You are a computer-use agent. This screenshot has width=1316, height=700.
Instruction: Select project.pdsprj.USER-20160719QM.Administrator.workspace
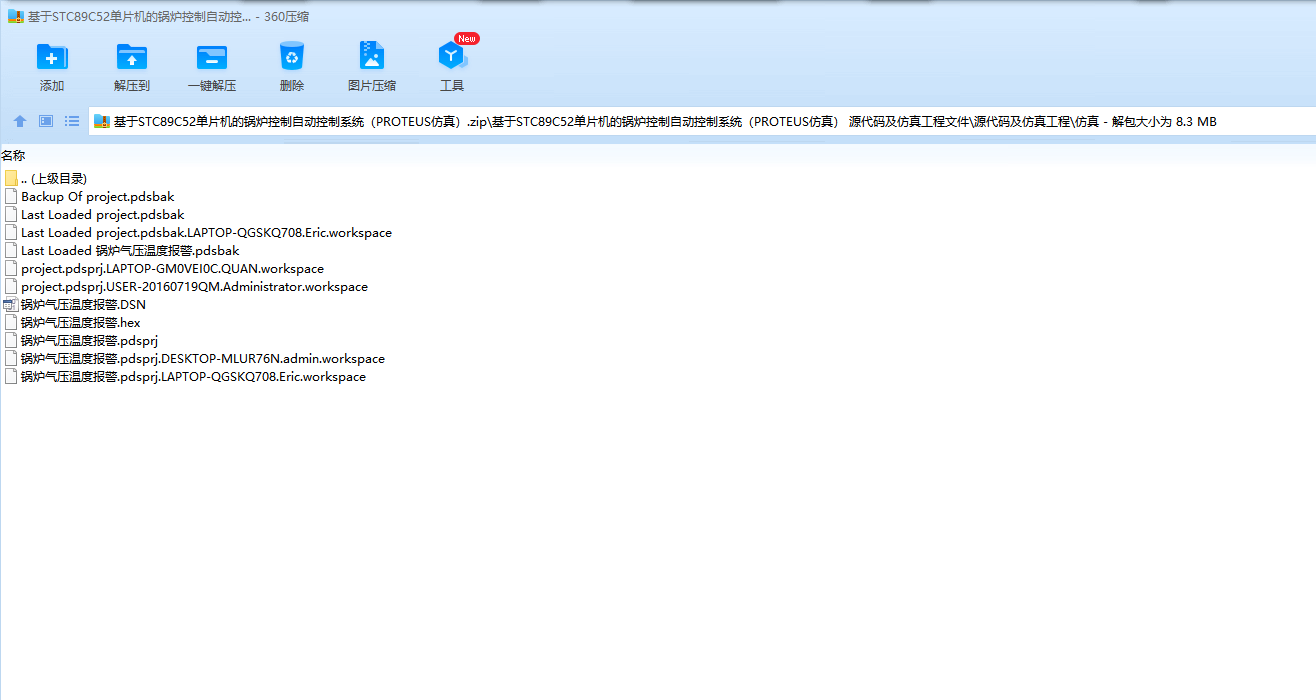pyautogui.click(x=194, y=287)
